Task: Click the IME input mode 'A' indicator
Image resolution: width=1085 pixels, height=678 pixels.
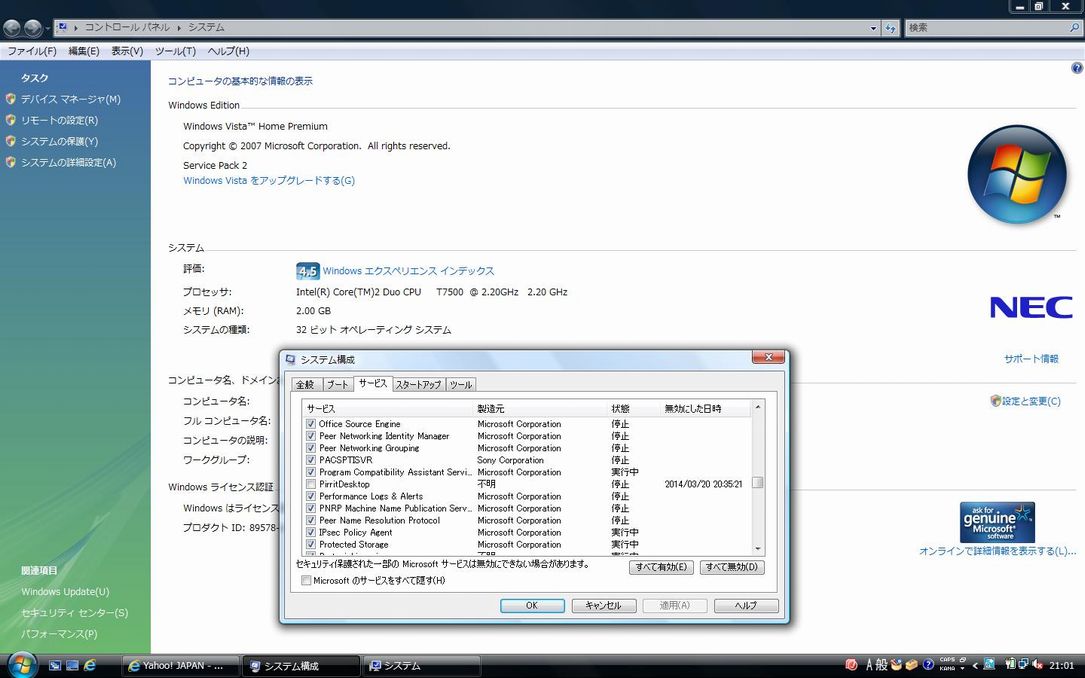Action: pos(870,666)
